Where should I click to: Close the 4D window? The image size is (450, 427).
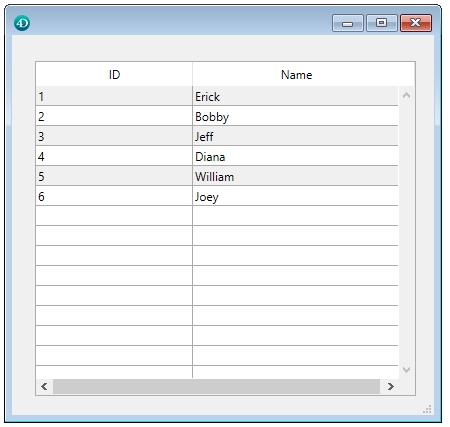click(x=416, y=23)
